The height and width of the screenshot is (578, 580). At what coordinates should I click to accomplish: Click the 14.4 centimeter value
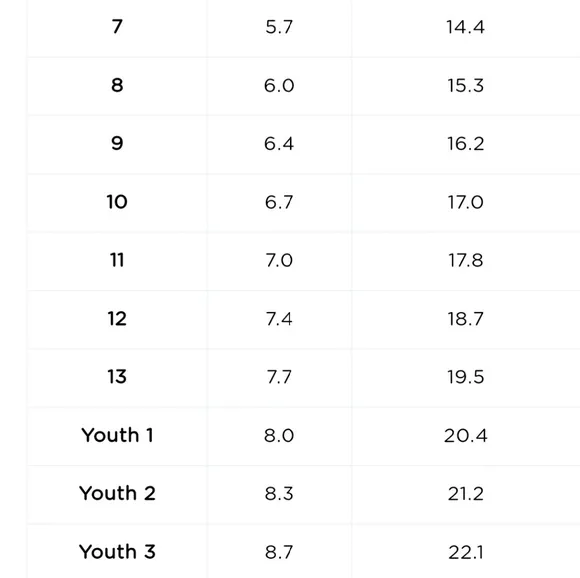tap(465, 27)
